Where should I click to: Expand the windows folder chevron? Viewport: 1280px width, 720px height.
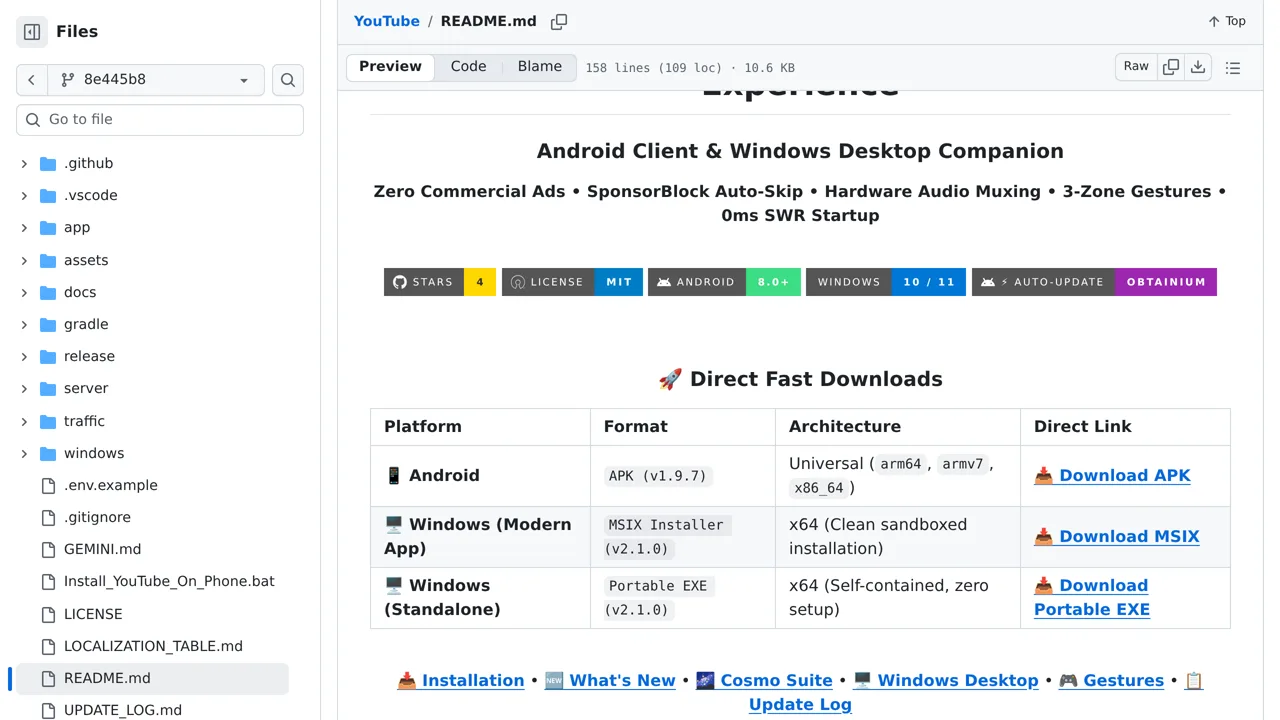tap(24, 453)
